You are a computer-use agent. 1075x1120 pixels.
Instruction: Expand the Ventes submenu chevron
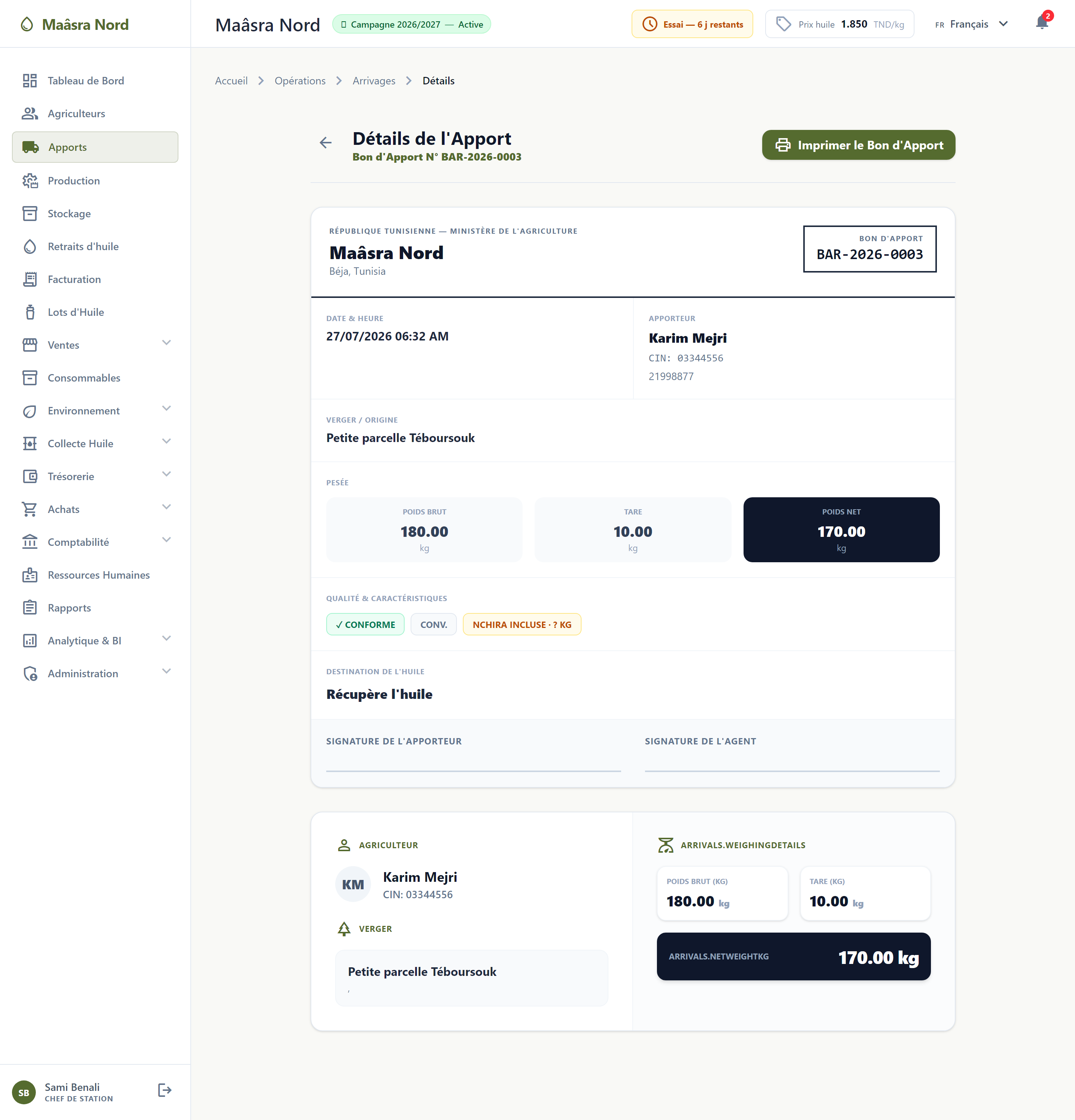(x=166, y=343)
